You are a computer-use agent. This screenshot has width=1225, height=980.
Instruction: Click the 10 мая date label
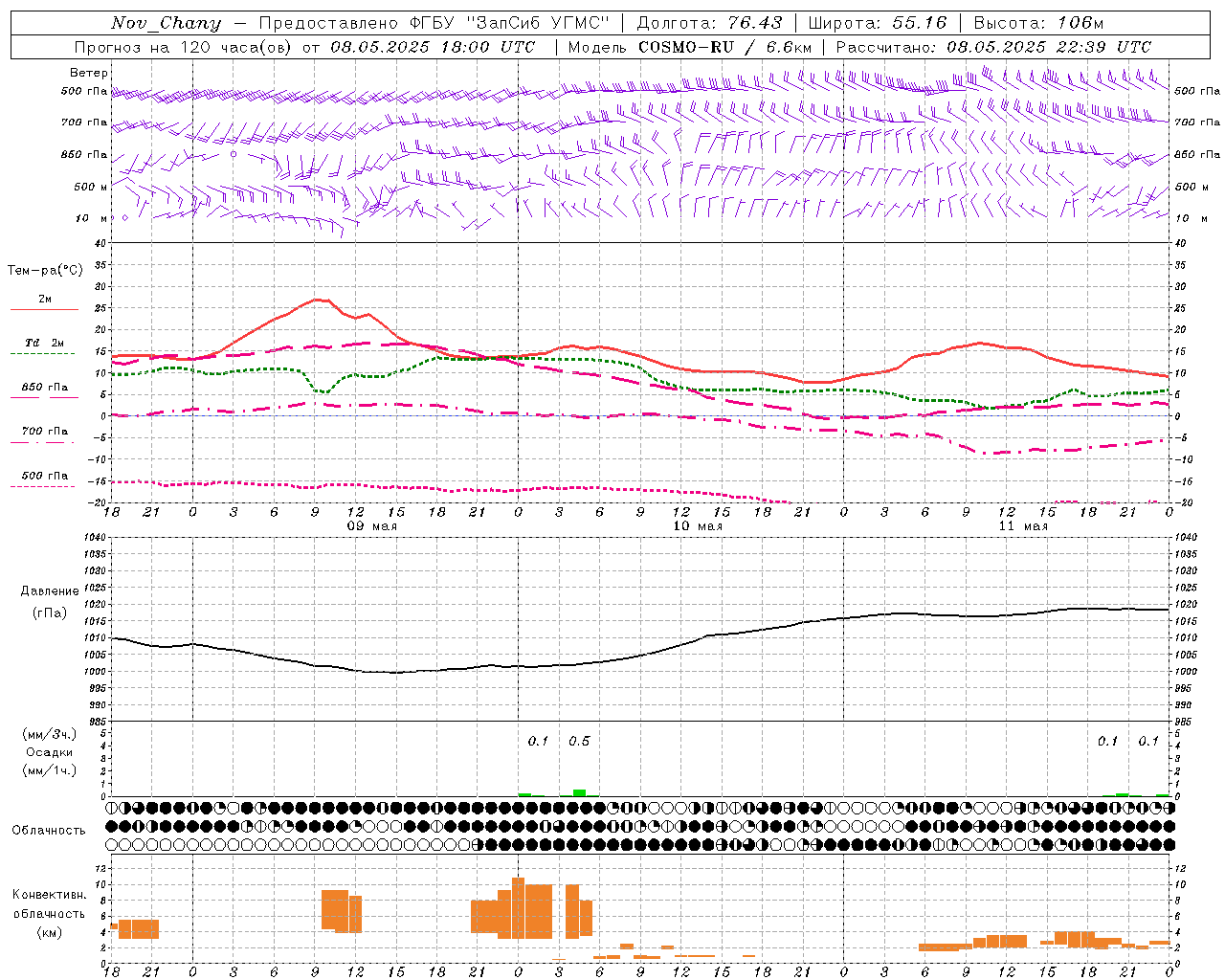698,525
